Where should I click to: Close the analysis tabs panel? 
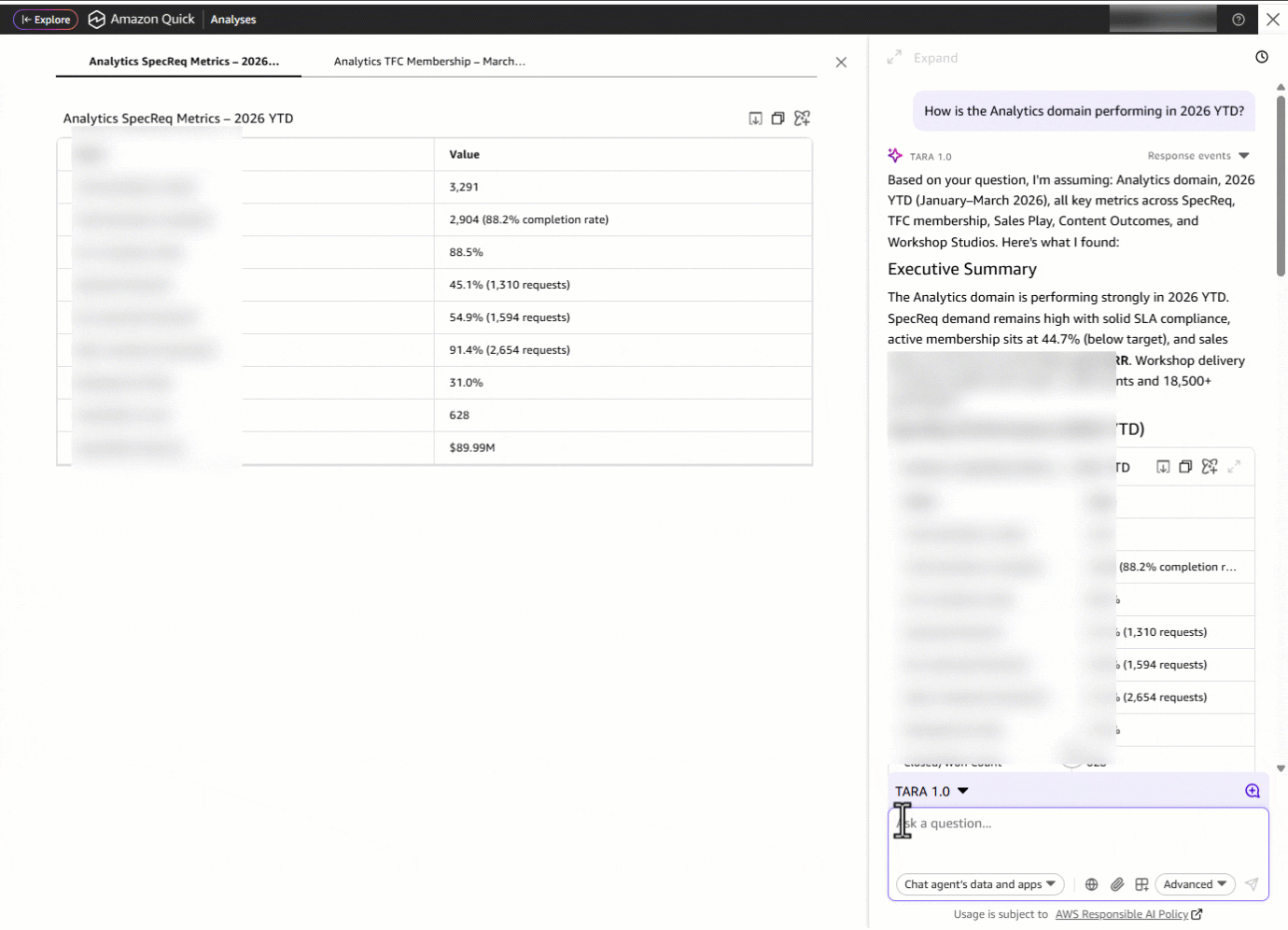[x=841, y=63]
